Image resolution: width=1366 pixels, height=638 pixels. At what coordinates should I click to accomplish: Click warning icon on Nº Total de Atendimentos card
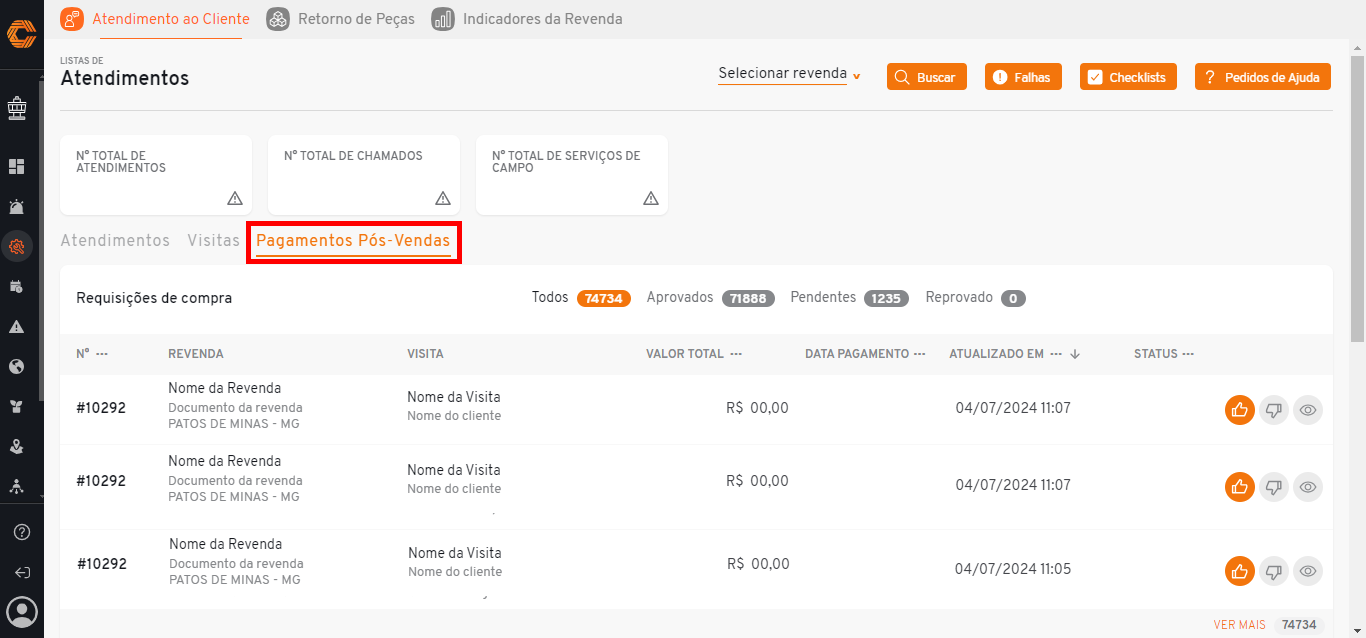(x=235, y=198)
